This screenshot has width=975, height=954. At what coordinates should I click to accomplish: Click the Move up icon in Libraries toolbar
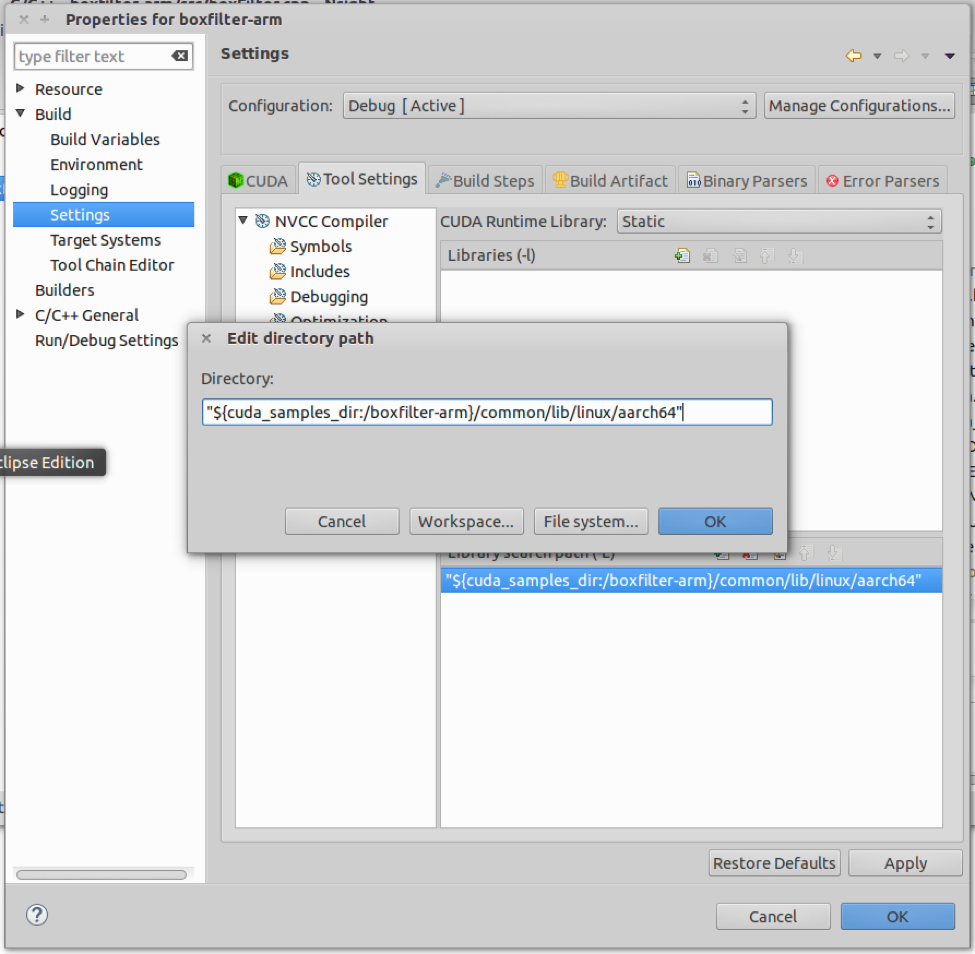click(766, 256)
